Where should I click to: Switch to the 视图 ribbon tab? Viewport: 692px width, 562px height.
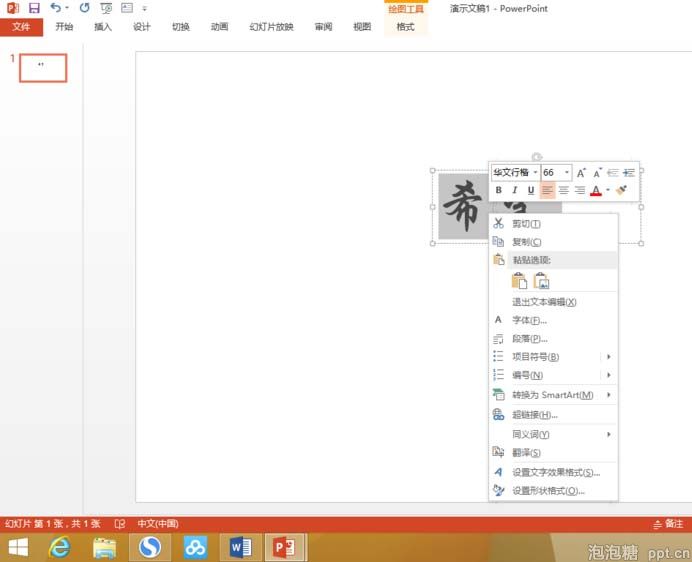362,27
